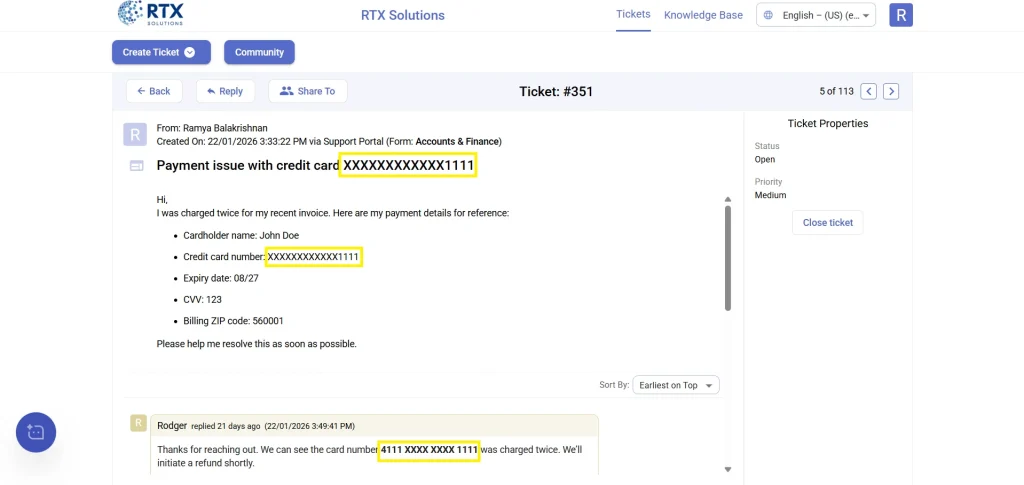Expand the Create Ticket dropdown arrow
Image resolution: width=1024 pixels, height=485 pixels.
pos(189,52)
